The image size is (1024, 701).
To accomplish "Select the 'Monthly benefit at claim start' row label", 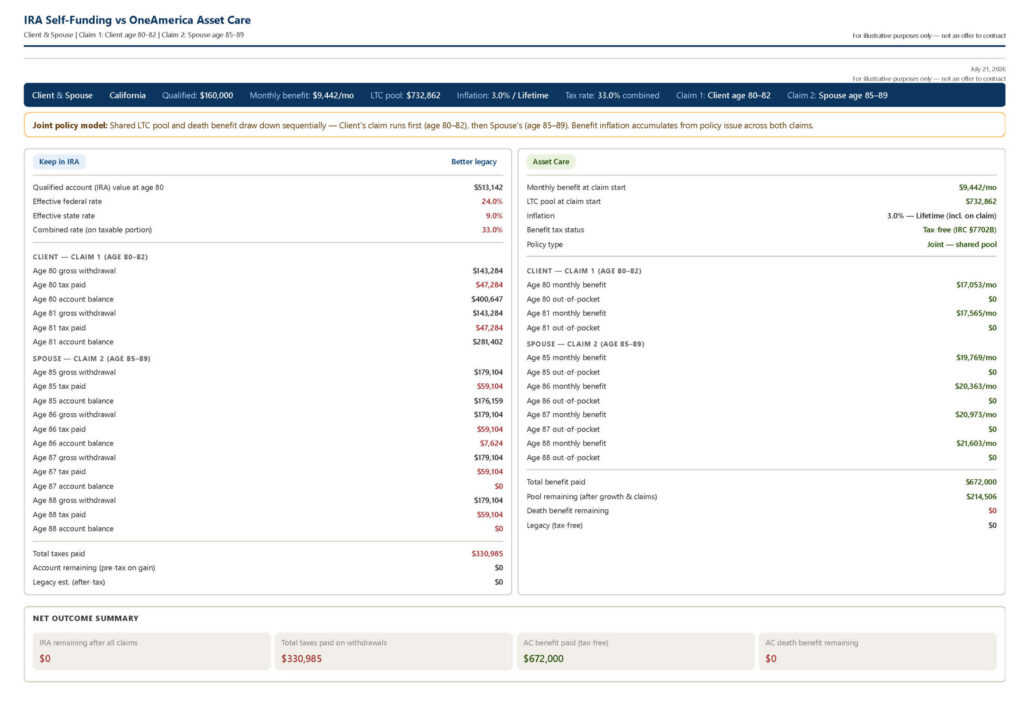I will click(x=576, y=187).
